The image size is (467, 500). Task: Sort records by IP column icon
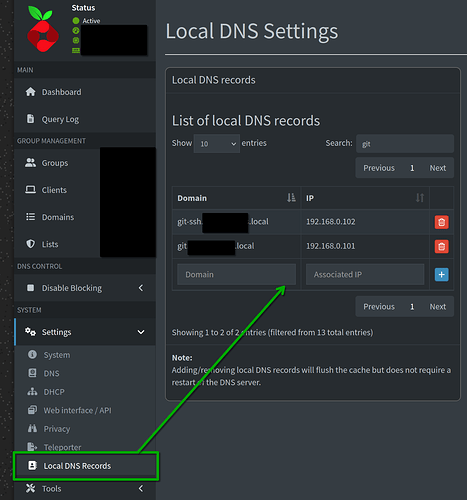pyautogui.click(x=420, y=198)
